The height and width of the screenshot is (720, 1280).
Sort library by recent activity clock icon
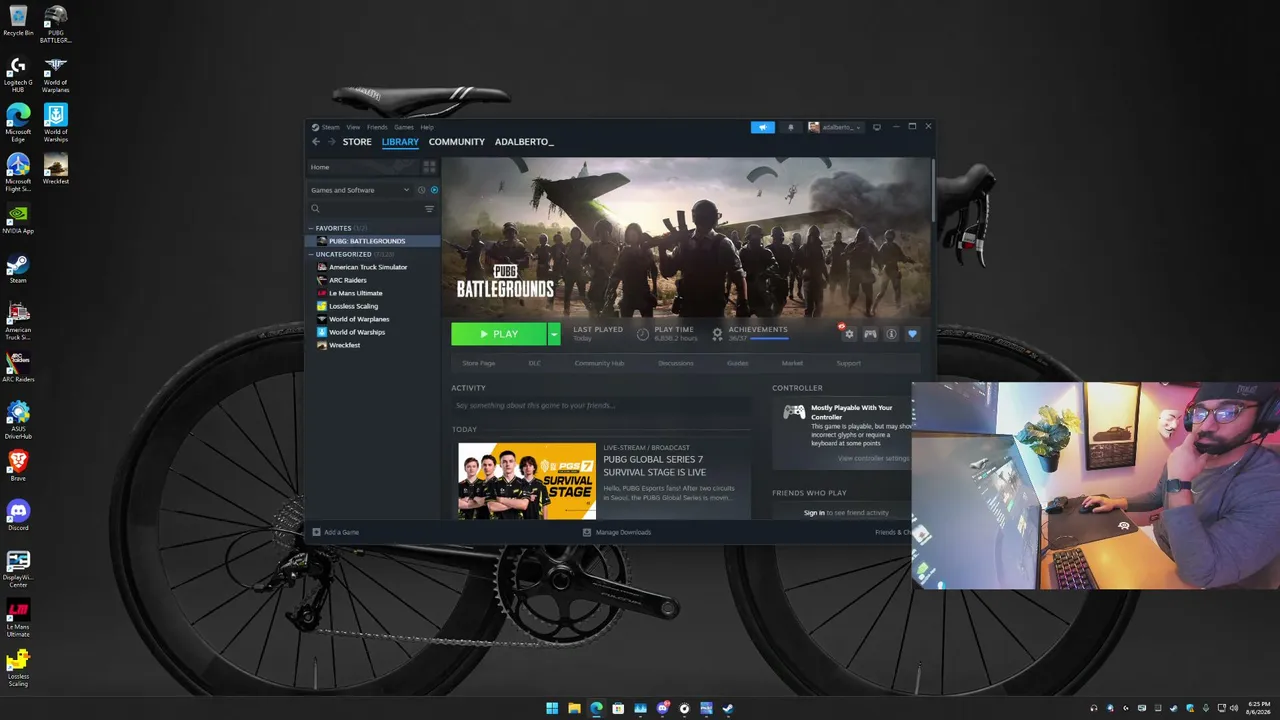coord(422,190)
